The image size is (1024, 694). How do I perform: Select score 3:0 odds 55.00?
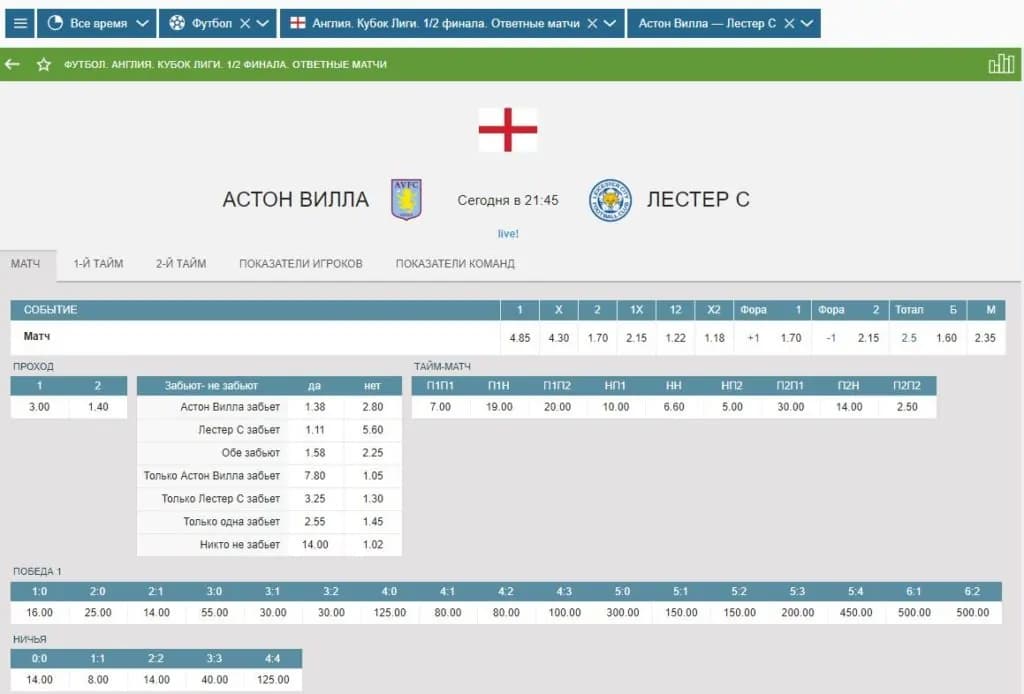(214, 612)
